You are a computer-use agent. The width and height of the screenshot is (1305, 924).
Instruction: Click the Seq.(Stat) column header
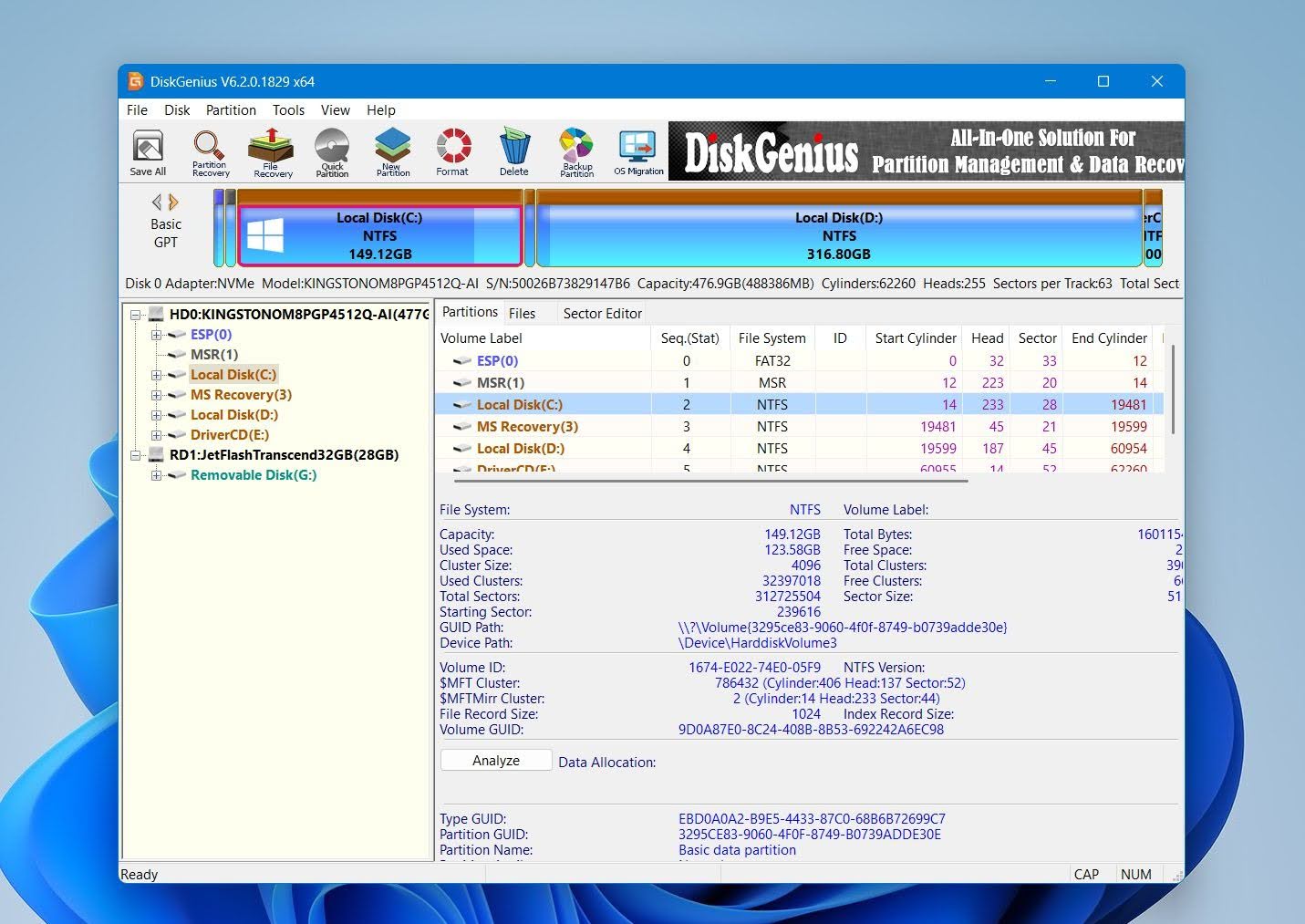(690, 338)
